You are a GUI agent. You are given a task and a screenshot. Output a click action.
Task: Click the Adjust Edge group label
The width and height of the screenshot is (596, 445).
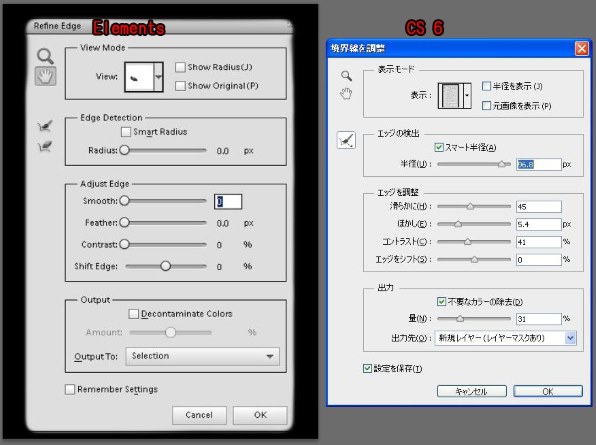[x=105, y=184]
